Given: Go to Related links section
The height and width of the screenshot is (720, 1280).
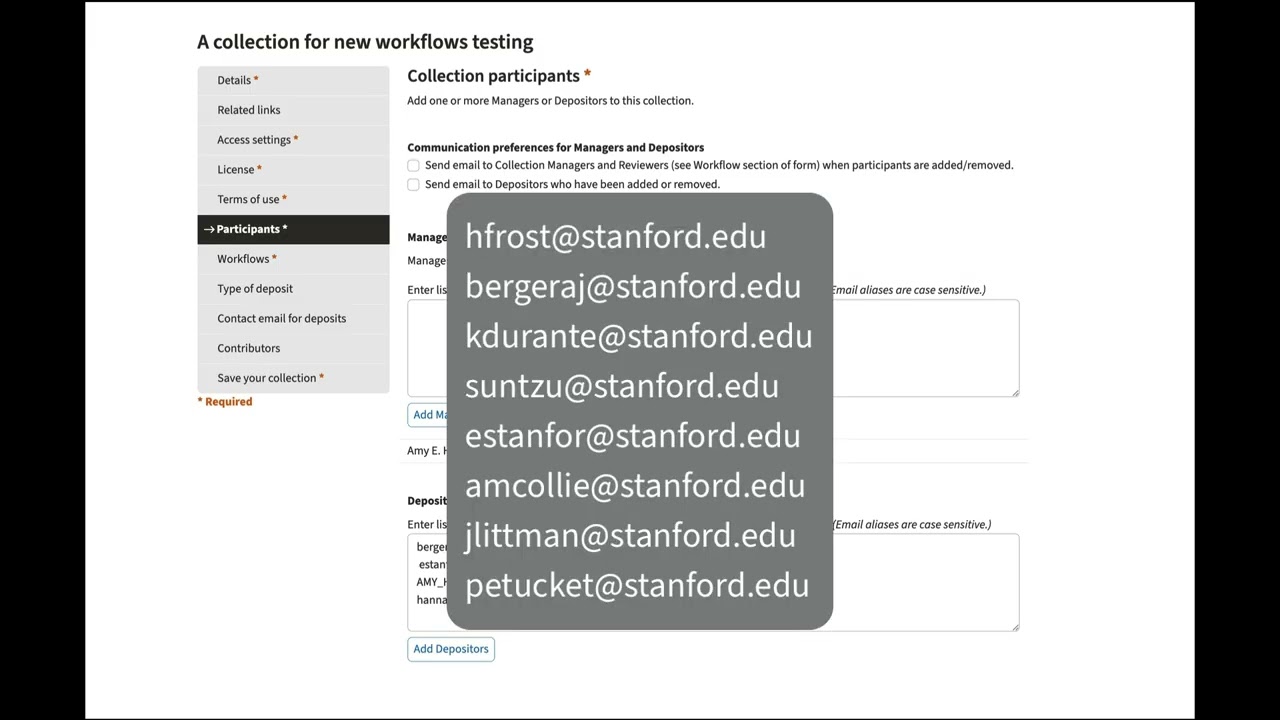Looking at the screenshot, I should point(293,110).
